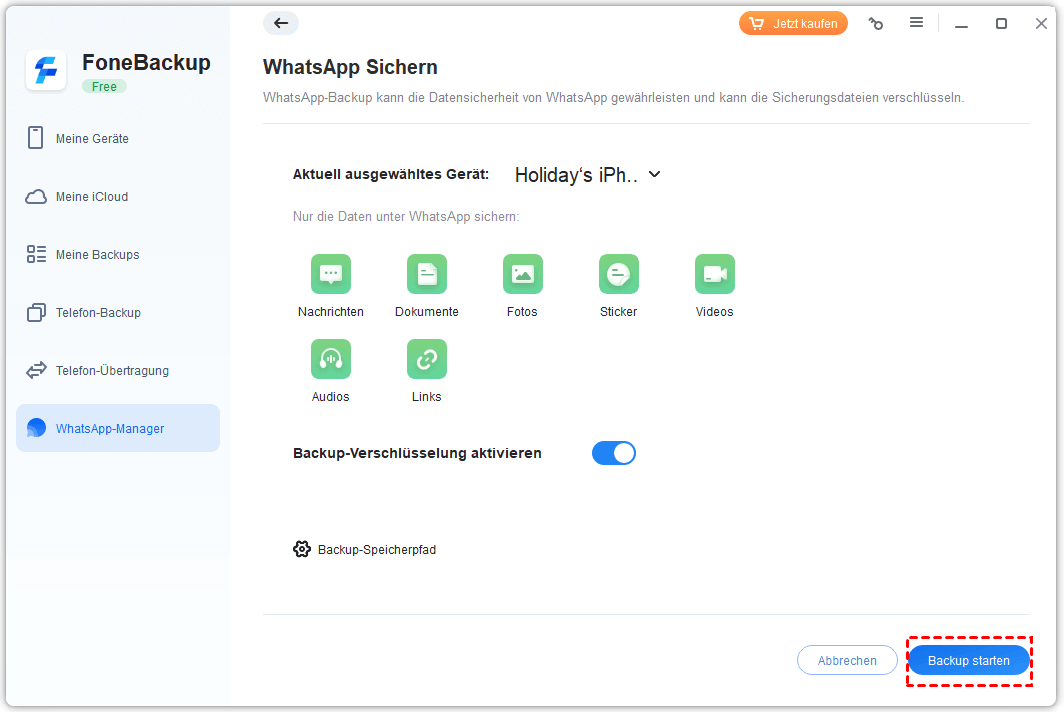
Task: Open Telefon-Übertragung sidebar entry
Action: (x=112, y=371)
